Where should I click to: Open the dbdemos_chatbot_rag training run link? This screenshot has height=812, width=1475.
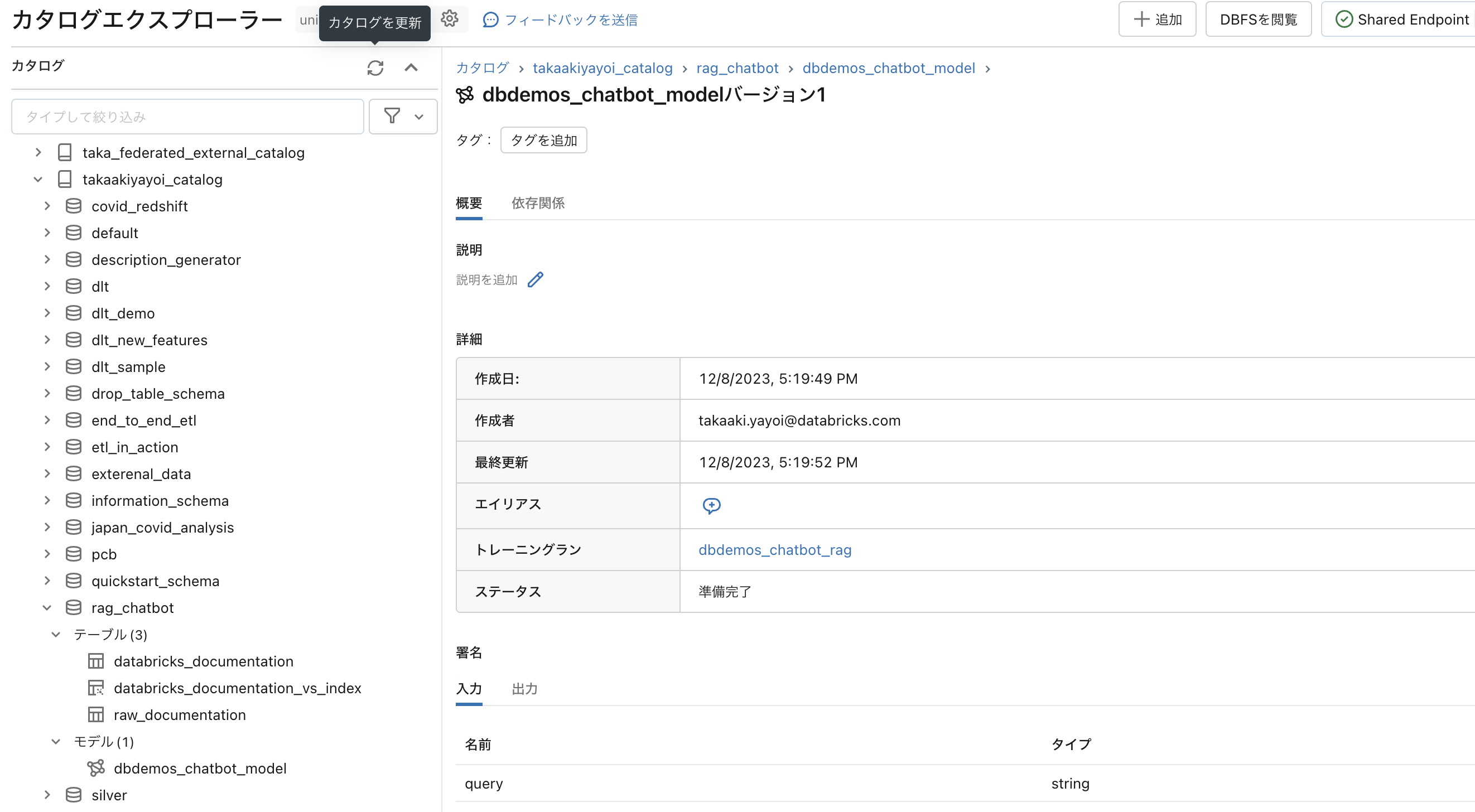775,550
